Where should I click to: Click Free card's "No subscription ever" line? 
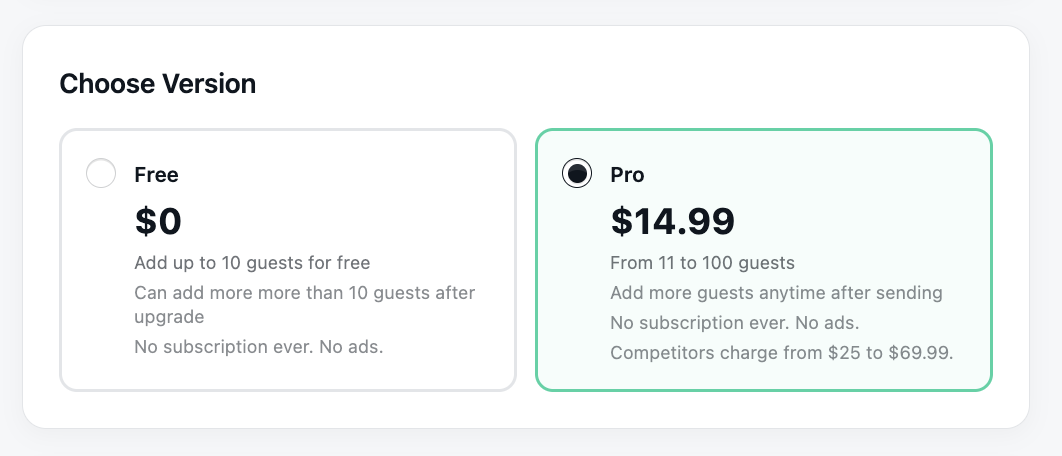[x=258, y=347]
